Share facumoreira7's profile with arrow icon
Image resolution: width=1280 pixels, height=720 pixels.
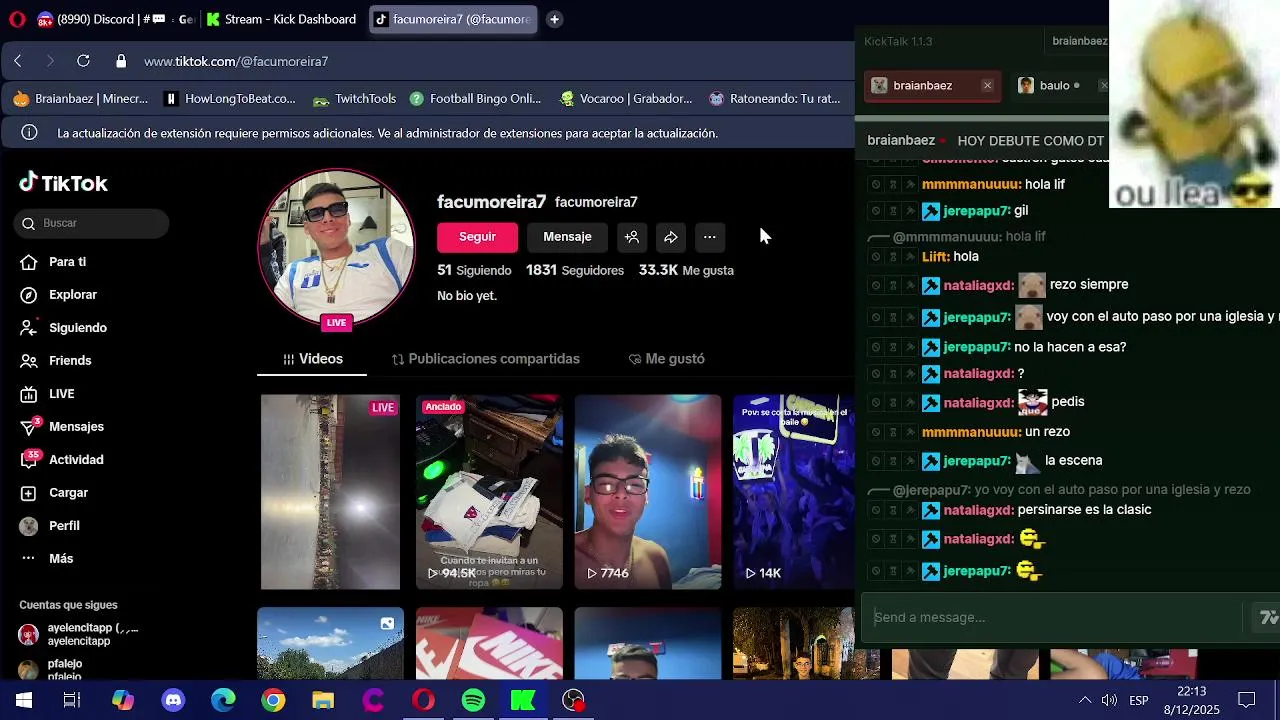(671, 237)
